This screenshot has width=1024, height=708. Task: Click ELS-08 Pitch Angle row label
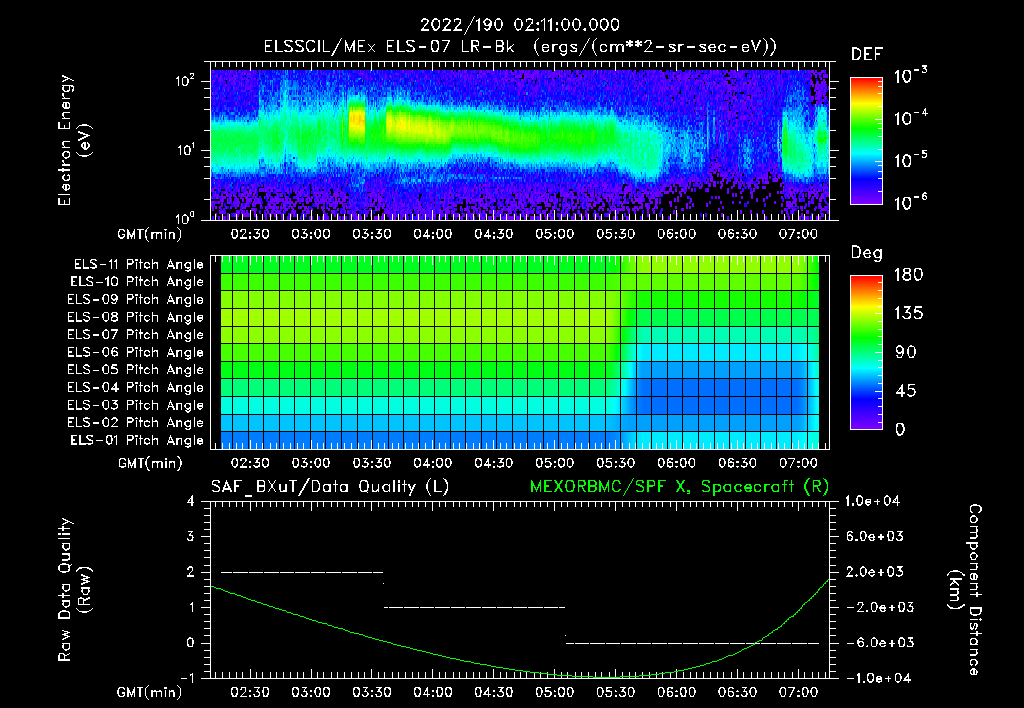coord(135,317)
